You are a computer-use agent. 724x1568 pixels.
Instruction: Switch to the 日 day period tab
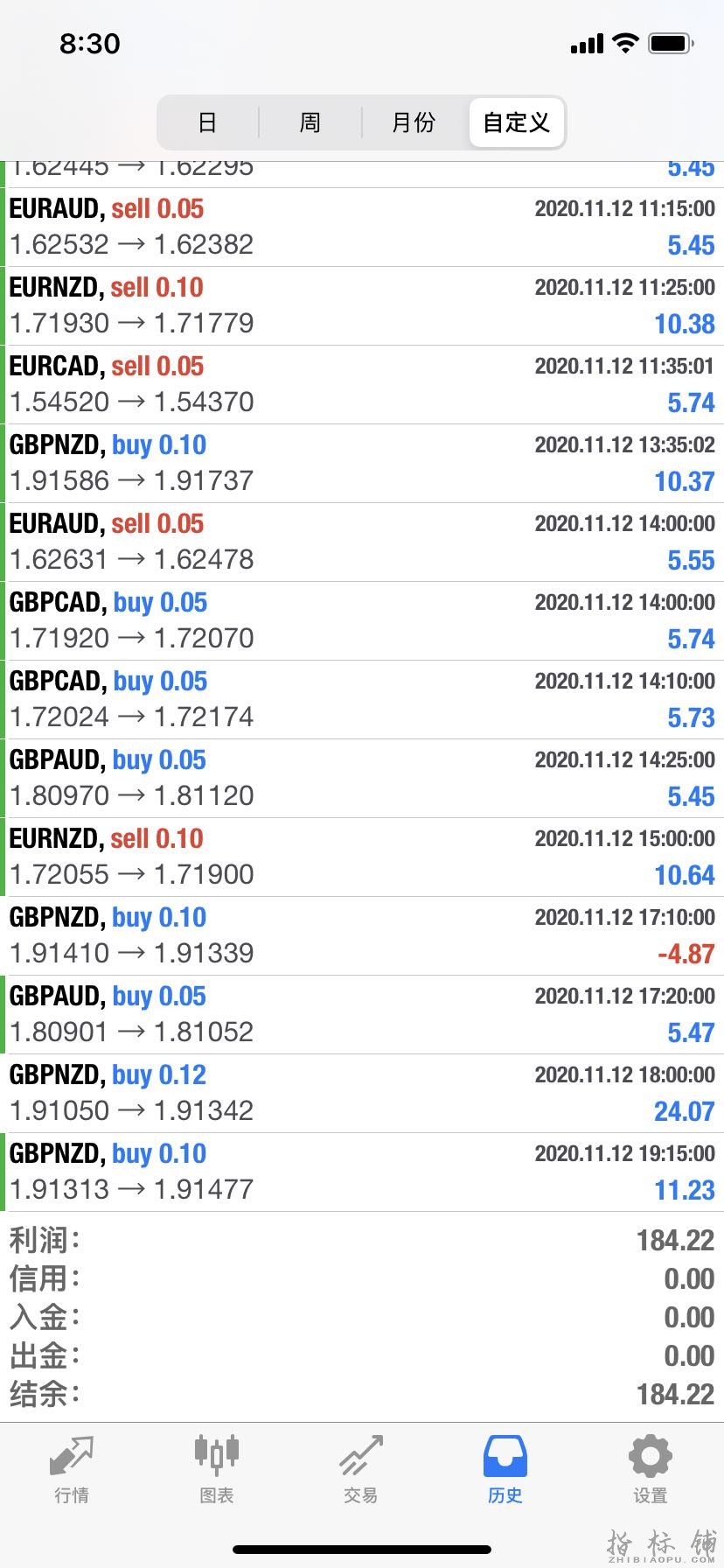coord(207,122)
